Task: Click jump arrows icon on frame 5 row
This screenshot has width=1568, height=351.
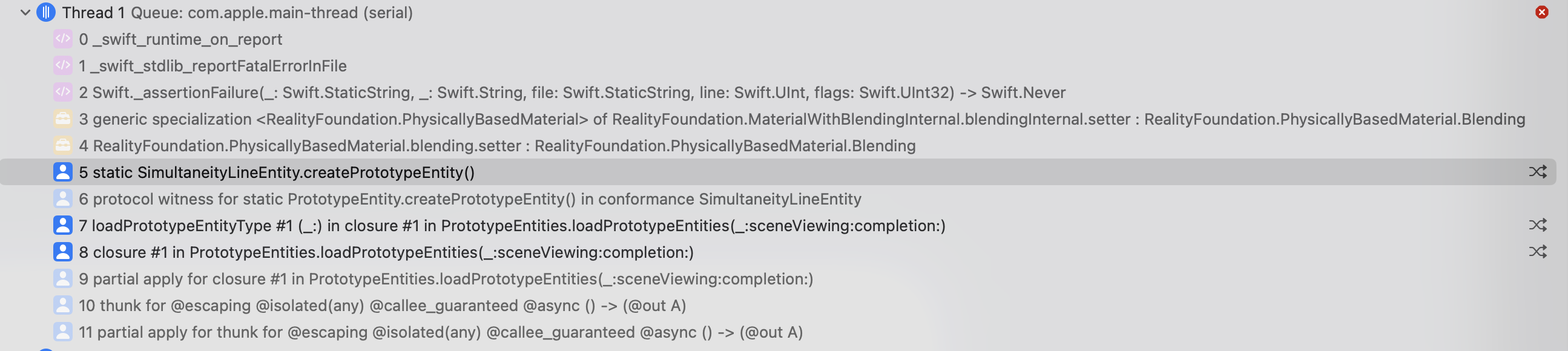Action: tap(1537, 172)
